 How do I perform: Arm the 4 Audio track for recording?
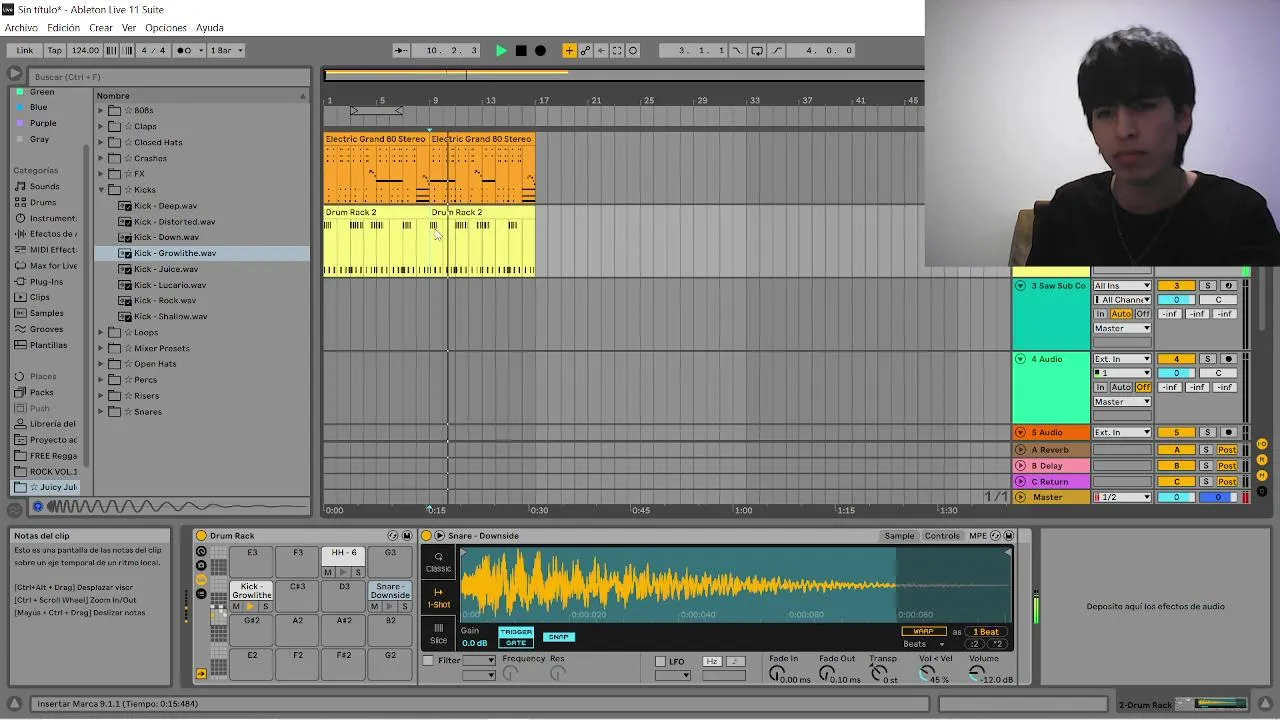pos(1228,359)
